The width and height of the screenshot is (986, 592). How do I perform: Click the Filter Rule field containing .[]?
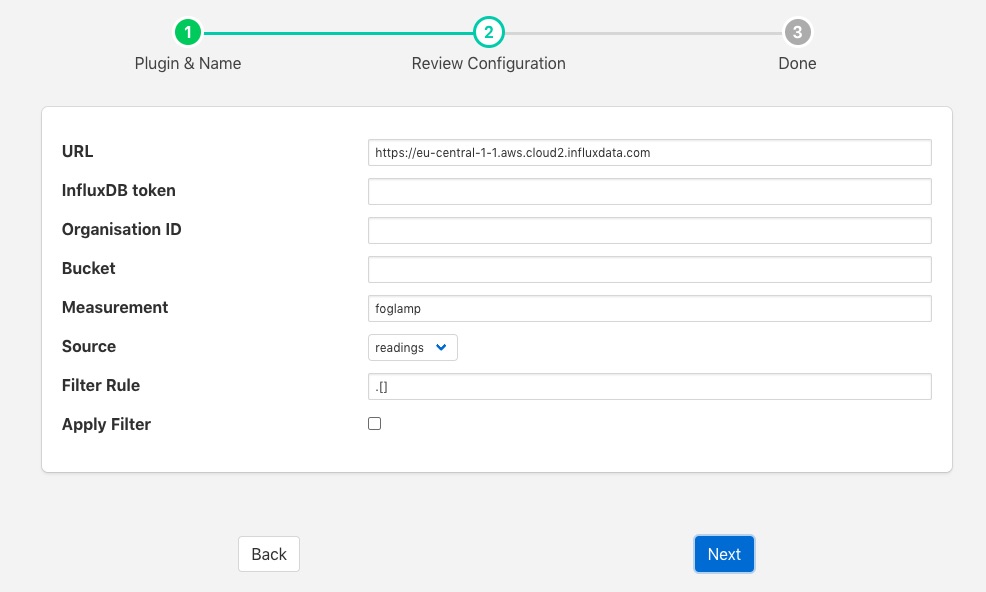650,386
